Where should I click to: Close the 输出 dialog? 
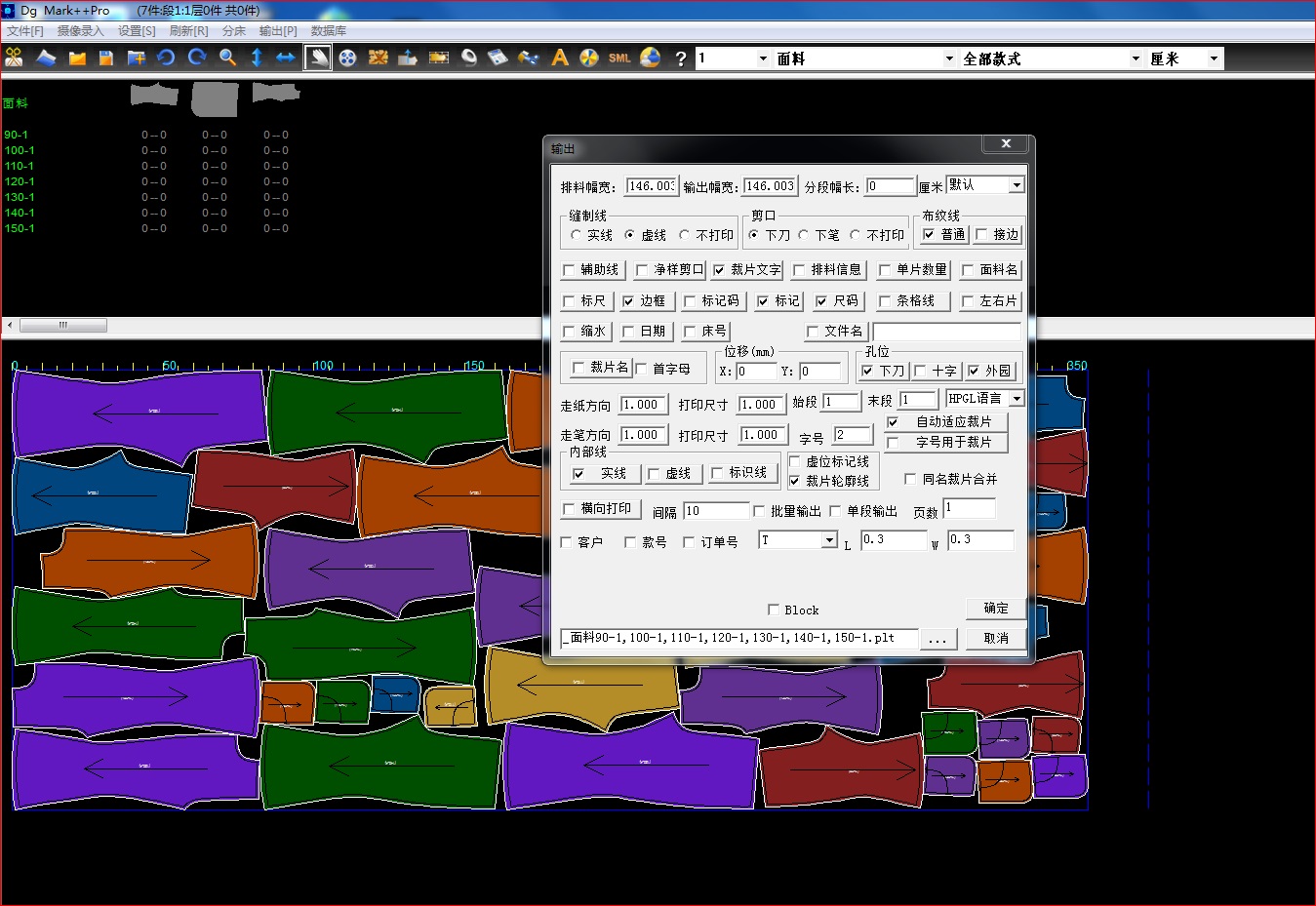click(x=1006, y=144)
